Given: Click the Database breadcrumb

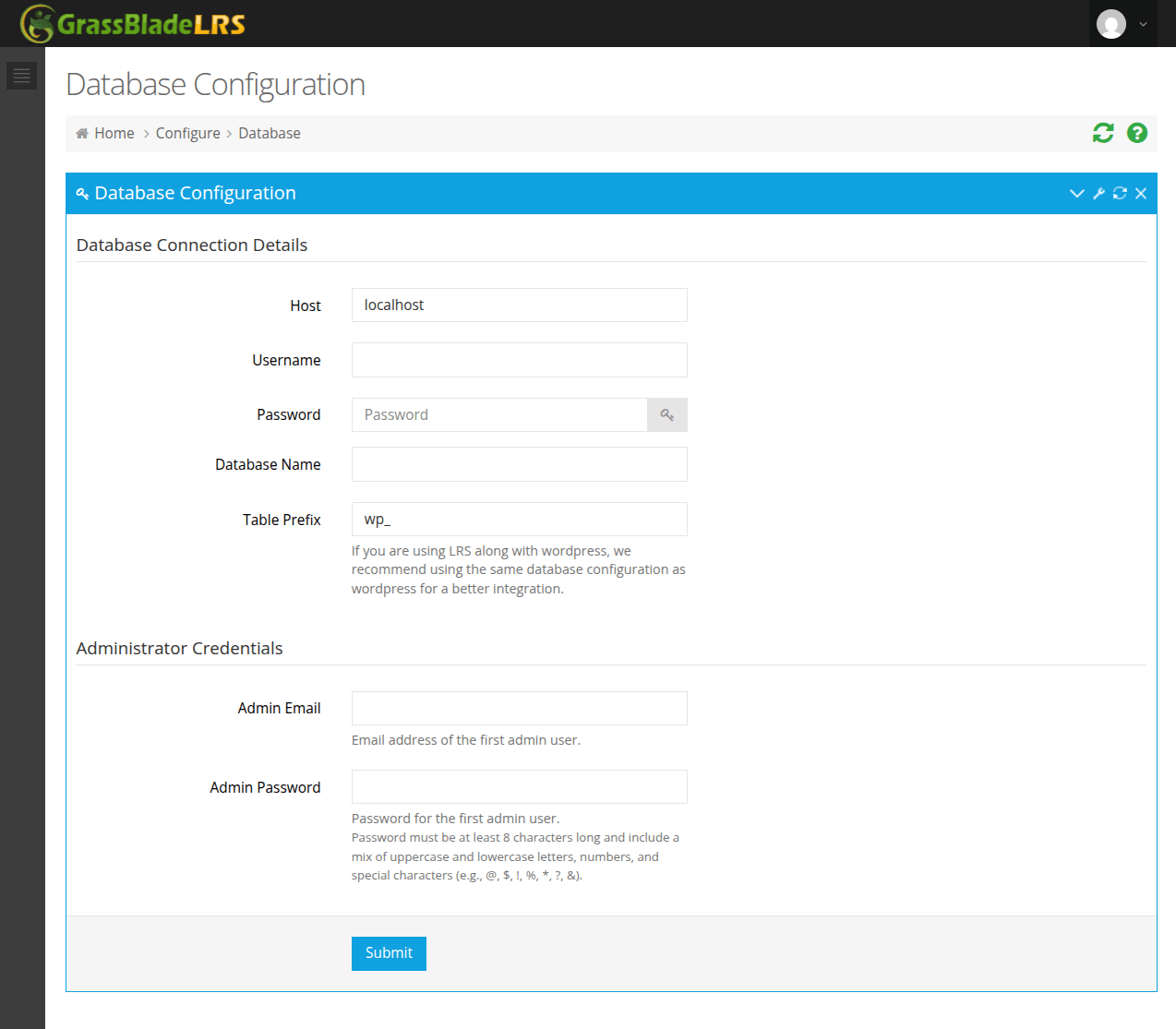Looking at the screenshot, I should tap(270, 133).
